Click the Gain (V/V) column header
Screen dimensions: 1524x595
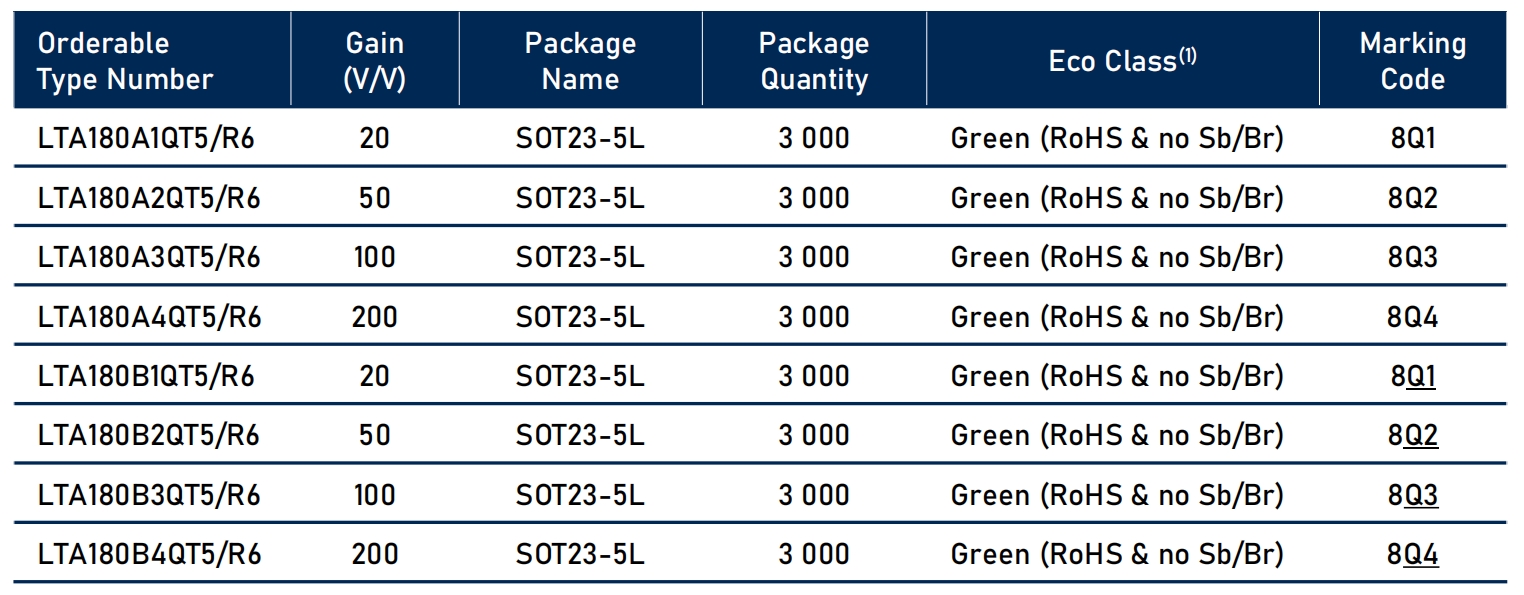coord(374,61)
